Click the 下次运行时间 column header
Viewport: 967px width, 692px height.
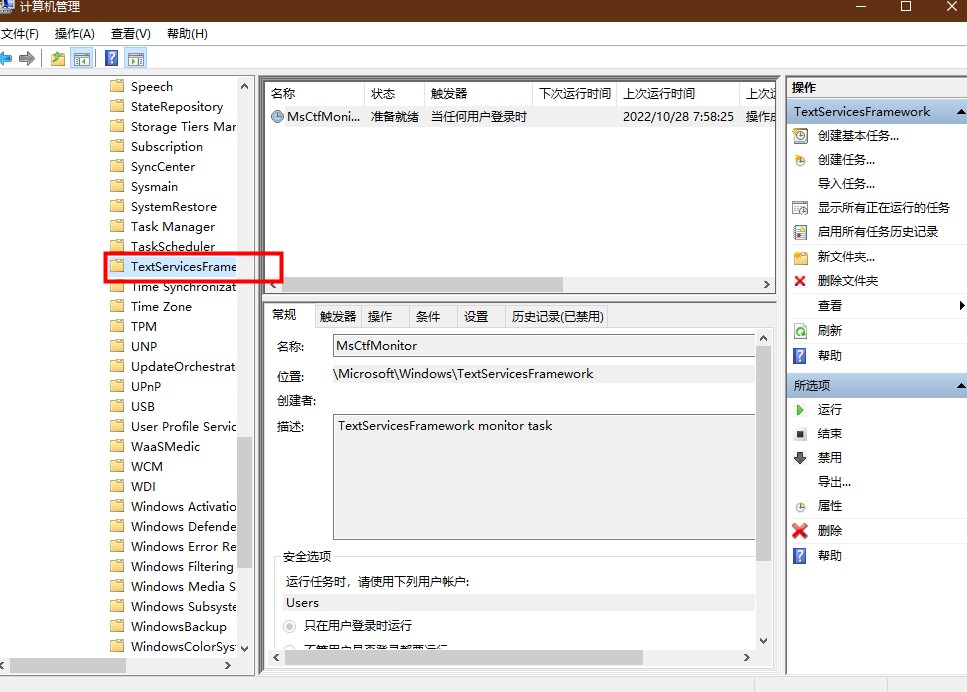tap(575, 94)
